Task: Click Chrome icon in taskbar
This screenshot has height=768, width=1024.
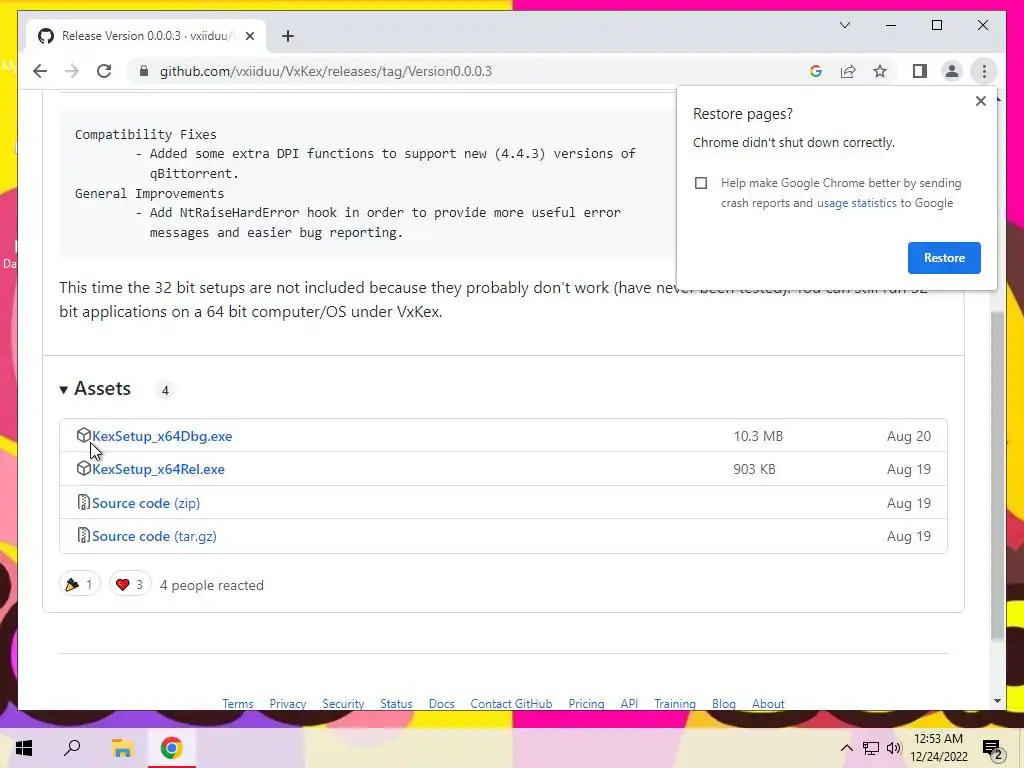Action: [172, 748]
